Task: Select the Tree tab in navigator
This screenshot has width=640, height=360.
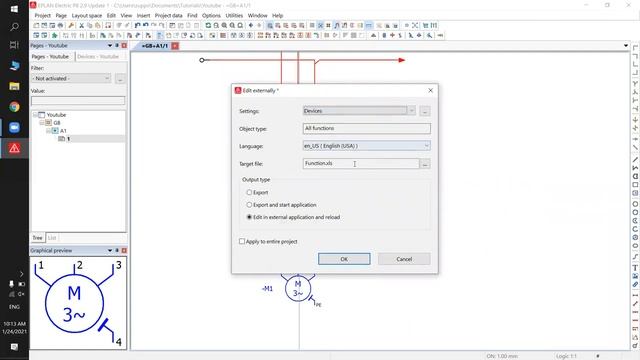Action: [x=38, y=238]
